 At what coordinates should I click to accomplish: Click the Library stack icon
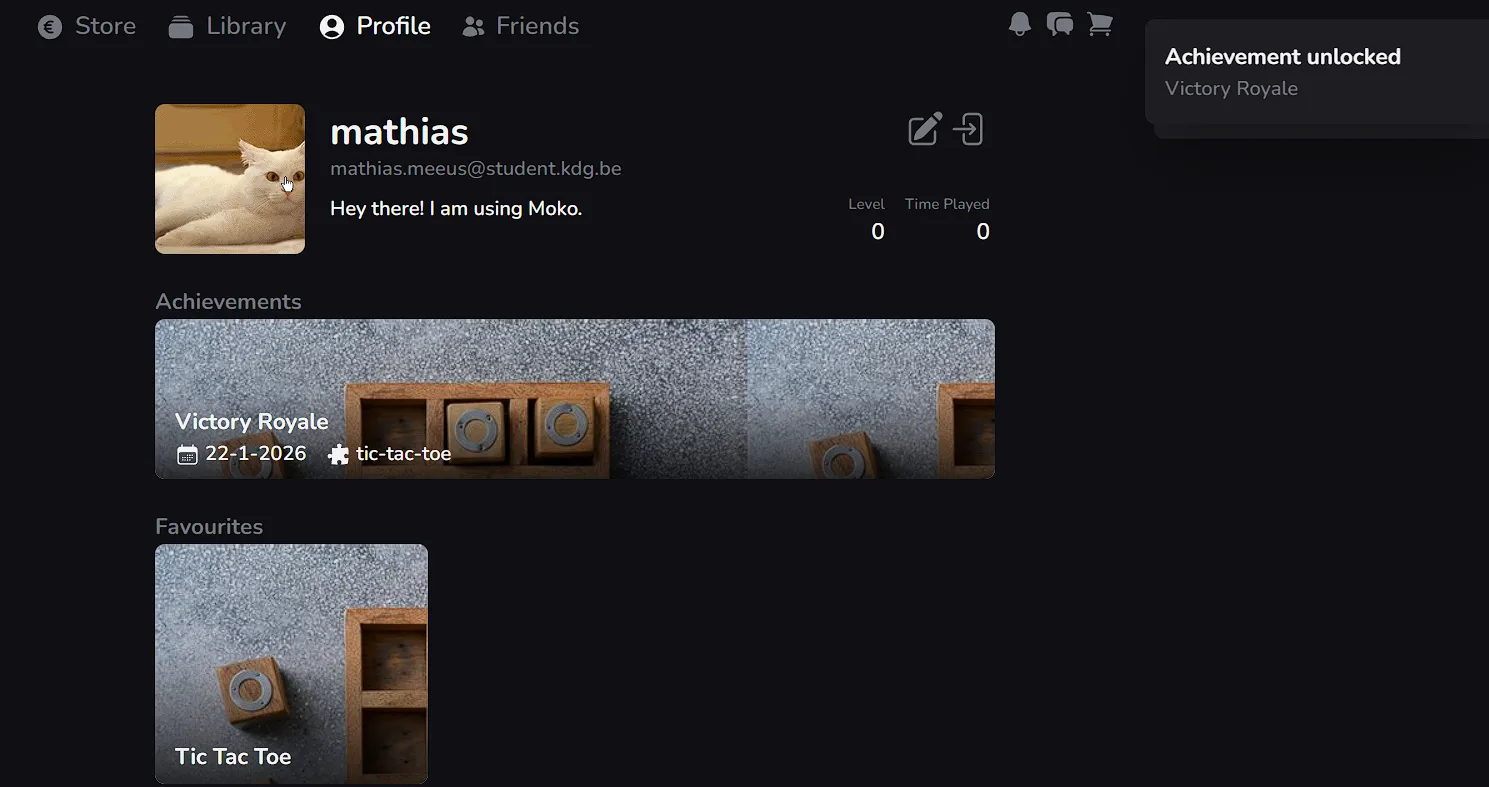click(x=181, y=27)
